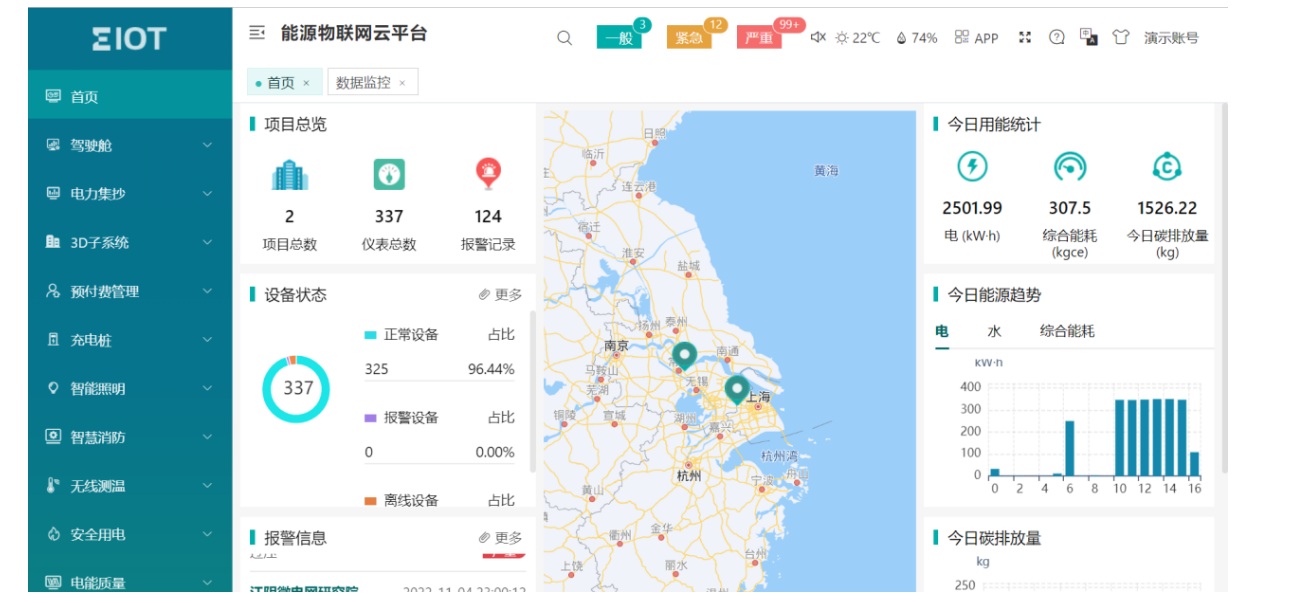Click the muted speaker icon
The image size is (1296, 603).
[x=818, y=37]
